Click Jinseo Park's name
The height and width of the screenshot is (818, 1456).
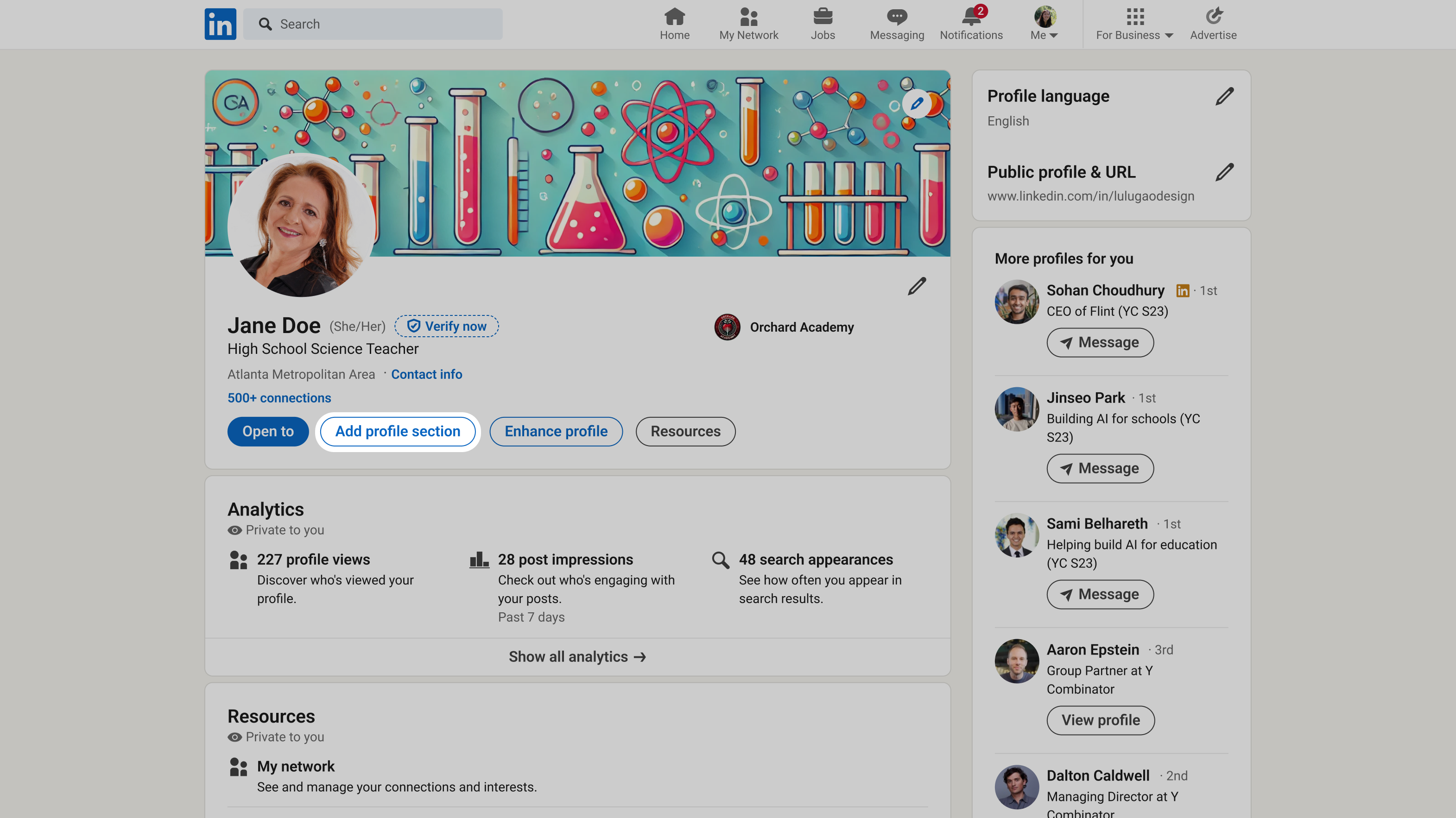1085,398
